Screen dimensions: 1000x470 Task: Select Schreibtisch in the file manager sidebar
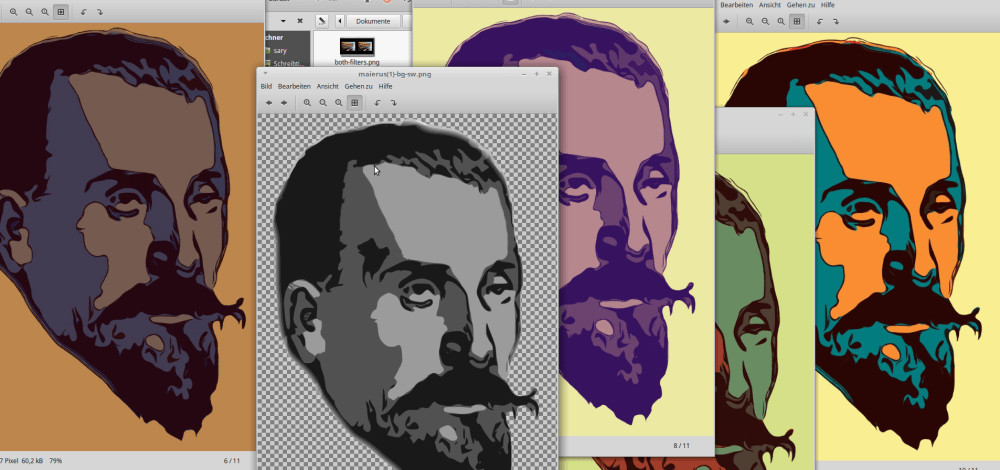pyautogui.click(x=287, y=63)
